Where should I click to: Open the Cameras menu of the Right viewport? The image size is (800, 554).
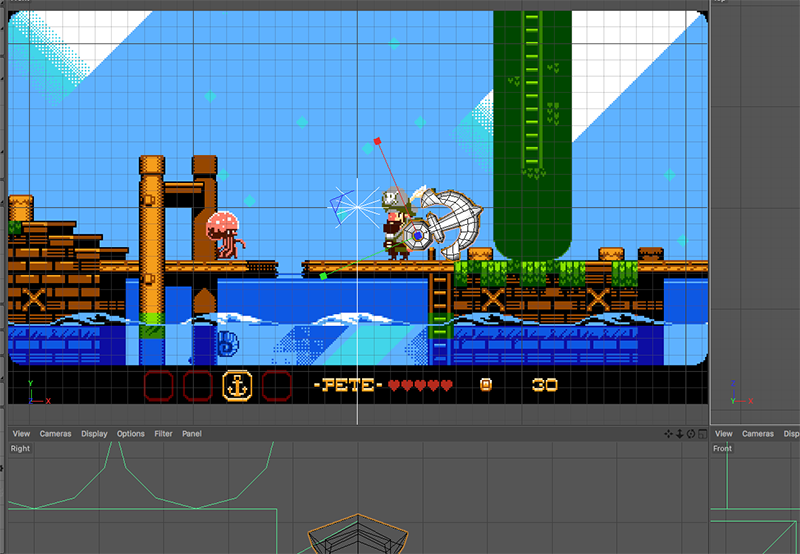tap(56, 434)
